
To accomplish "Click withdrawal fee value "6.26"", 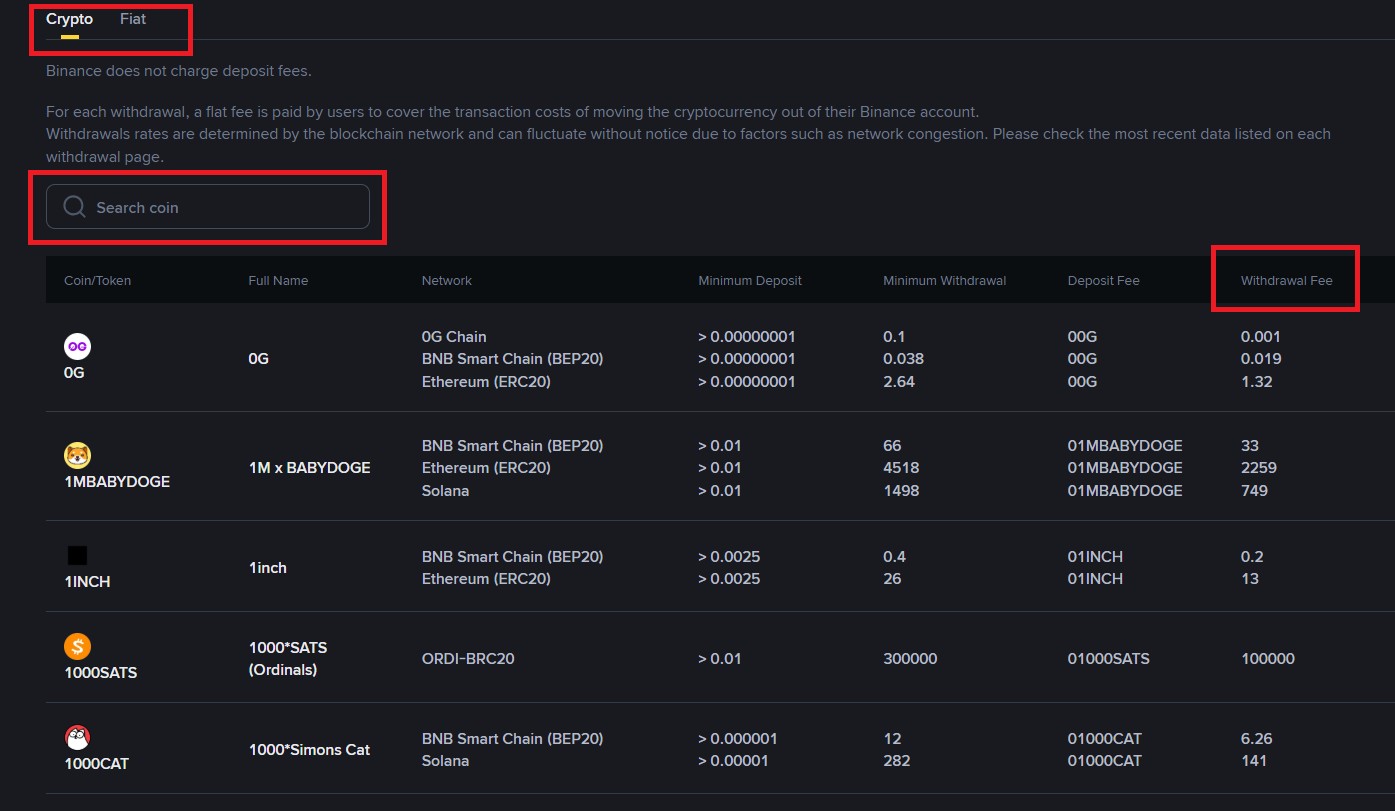I will [1257, 739].
